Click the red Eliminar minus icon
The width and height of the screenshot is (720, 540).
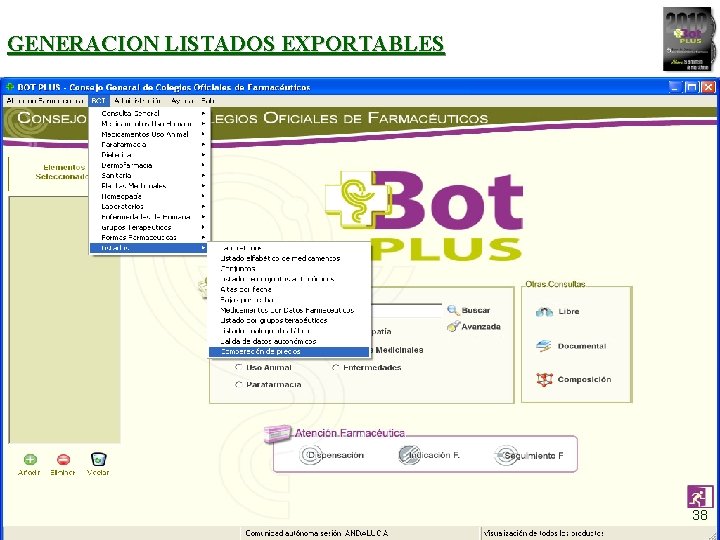(x=63, y=459)
